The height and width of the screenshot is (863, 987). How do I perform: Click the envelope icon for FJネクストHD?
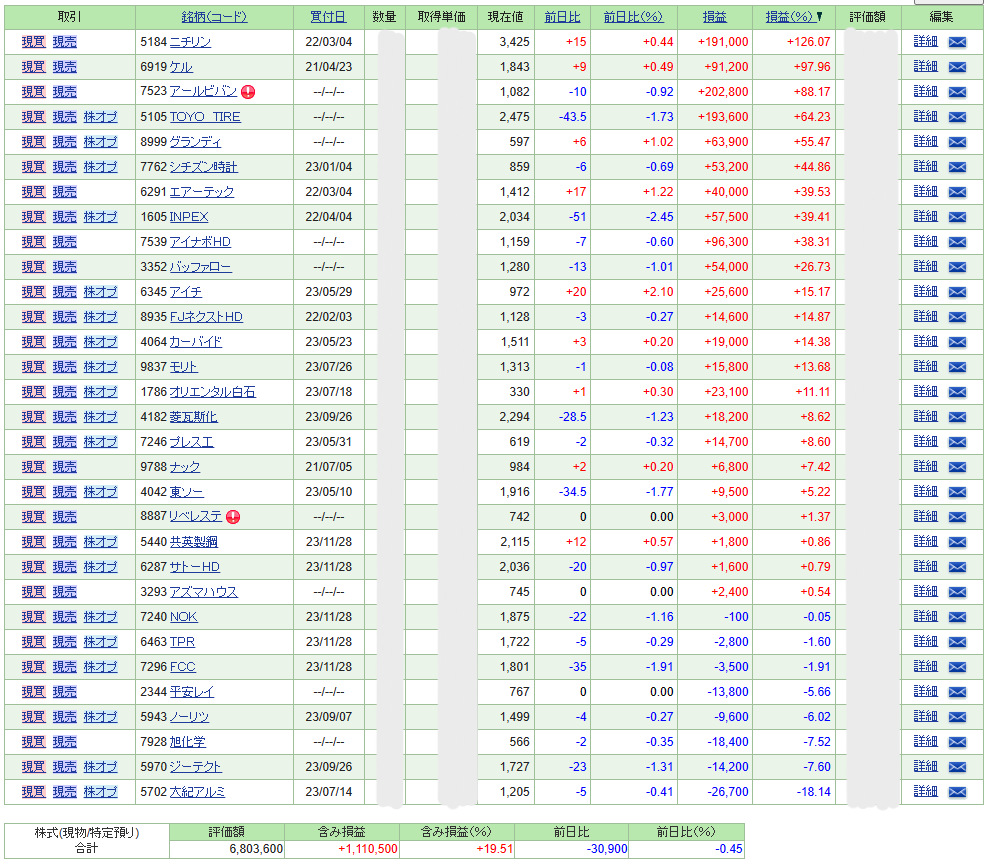coord(957,317)
